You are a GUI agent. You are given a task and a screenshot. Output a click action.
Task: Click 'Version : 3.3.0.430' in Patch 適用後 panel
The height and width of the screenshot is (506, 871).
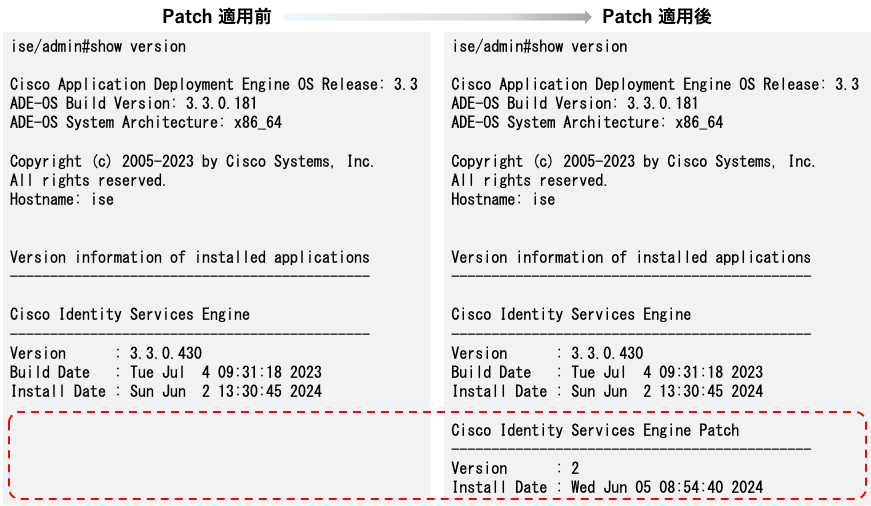click(547, 353)
